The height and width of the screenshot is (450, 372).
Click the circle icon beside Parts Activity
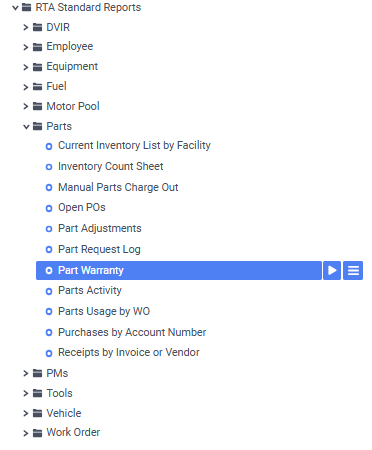pyautogui.click(x=49, y=291)
